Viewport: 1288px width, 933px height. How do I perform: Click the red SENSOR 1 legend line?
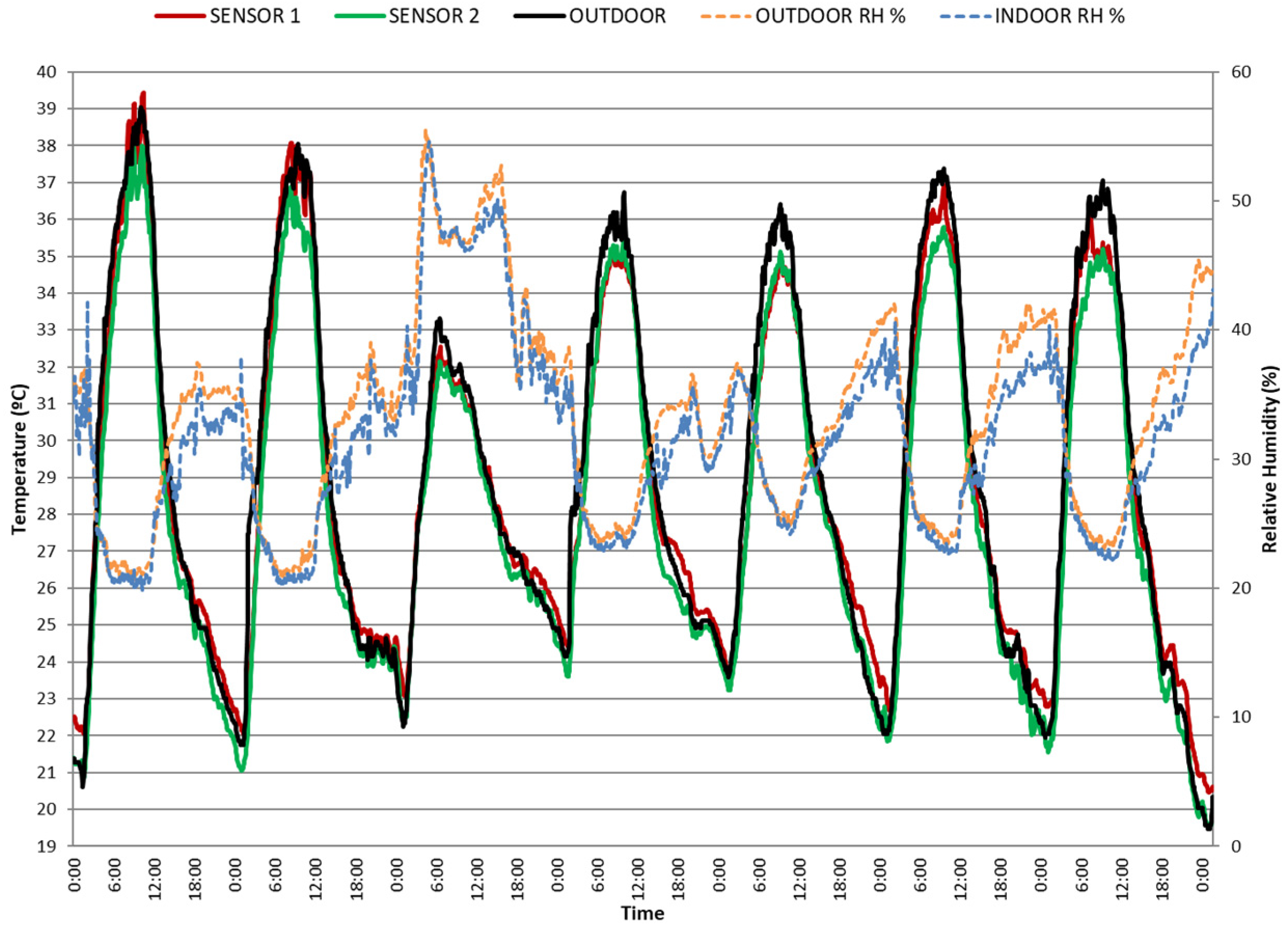pyautogui.click(x=180, y=17)
